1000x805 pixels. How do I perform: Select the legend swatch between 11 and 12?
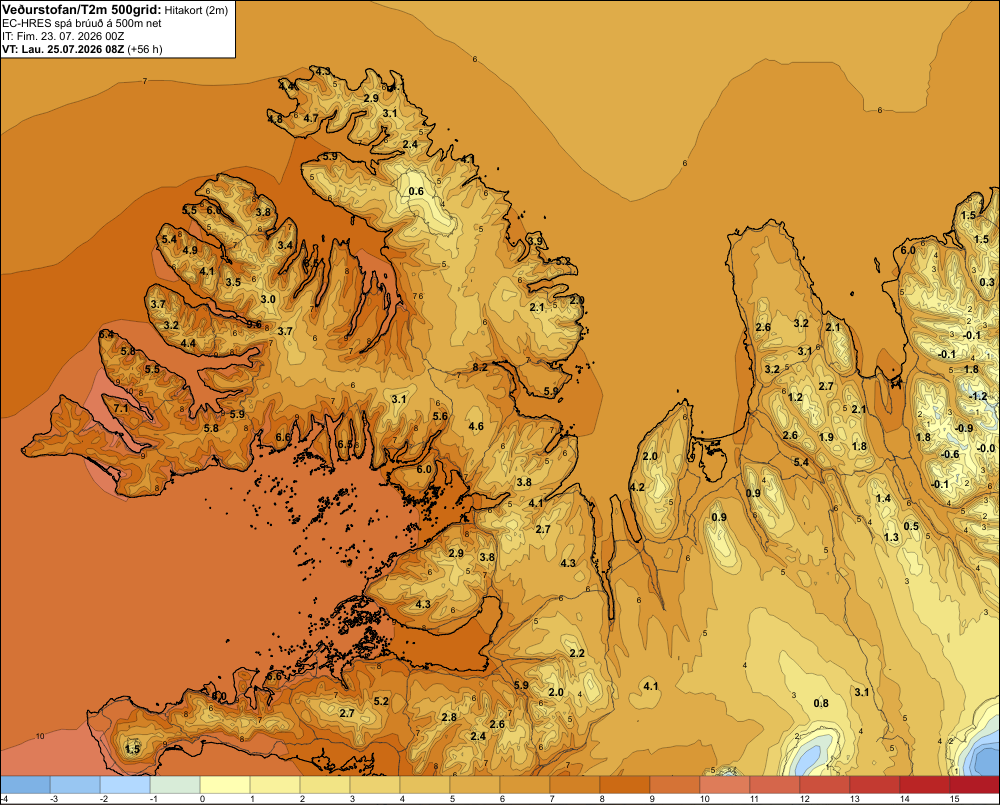[775, 784]
